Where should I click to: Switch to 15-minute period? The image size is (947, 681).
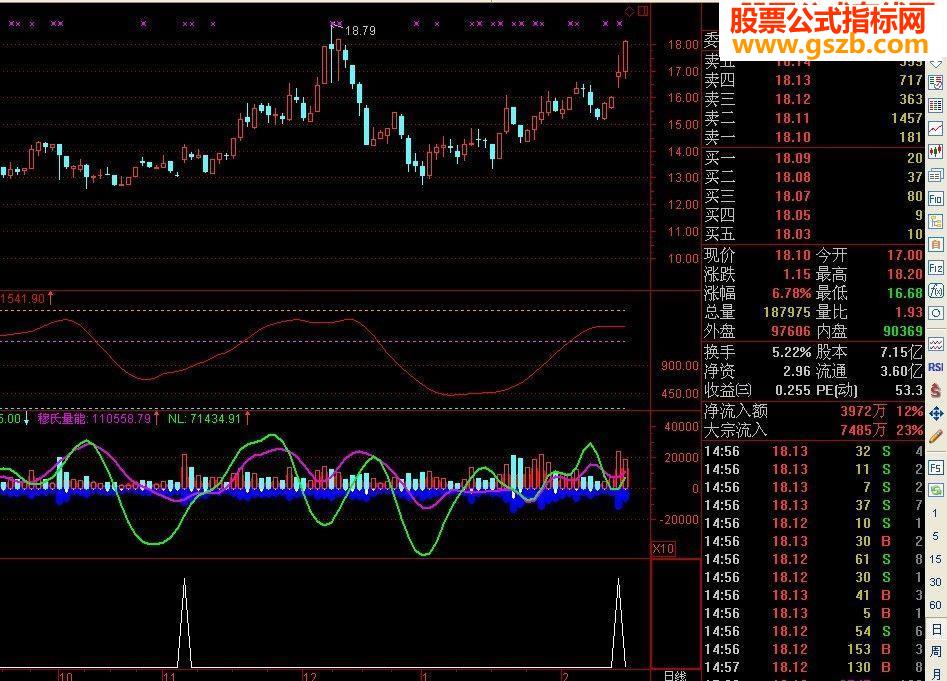[x=936, y=559]
